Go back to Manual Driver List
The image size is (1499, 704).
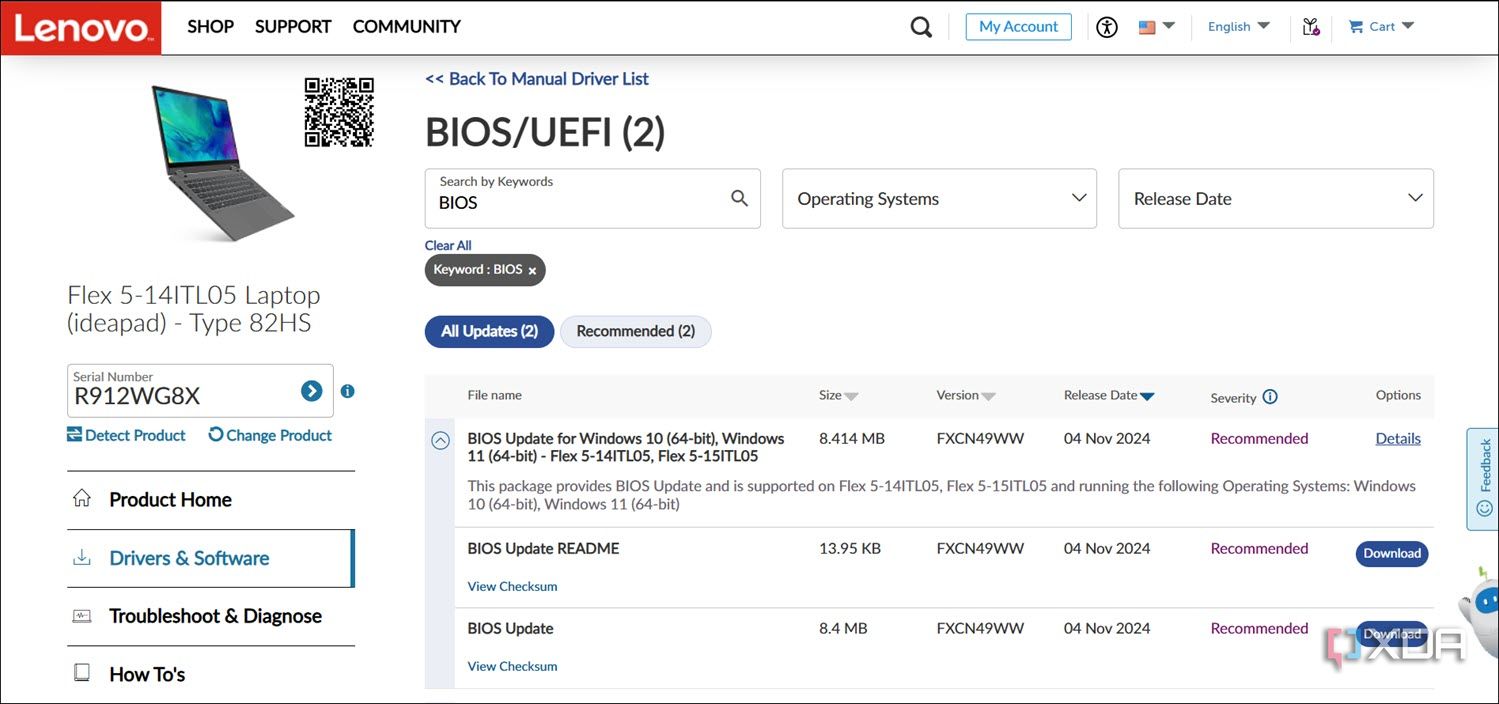click(537, 79)
